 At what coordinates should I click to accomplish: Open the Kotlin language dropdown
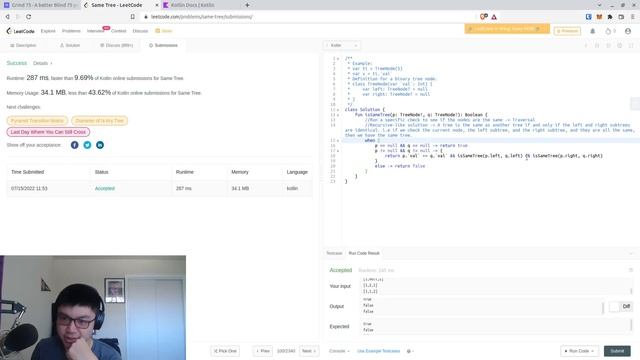point(342,45)
